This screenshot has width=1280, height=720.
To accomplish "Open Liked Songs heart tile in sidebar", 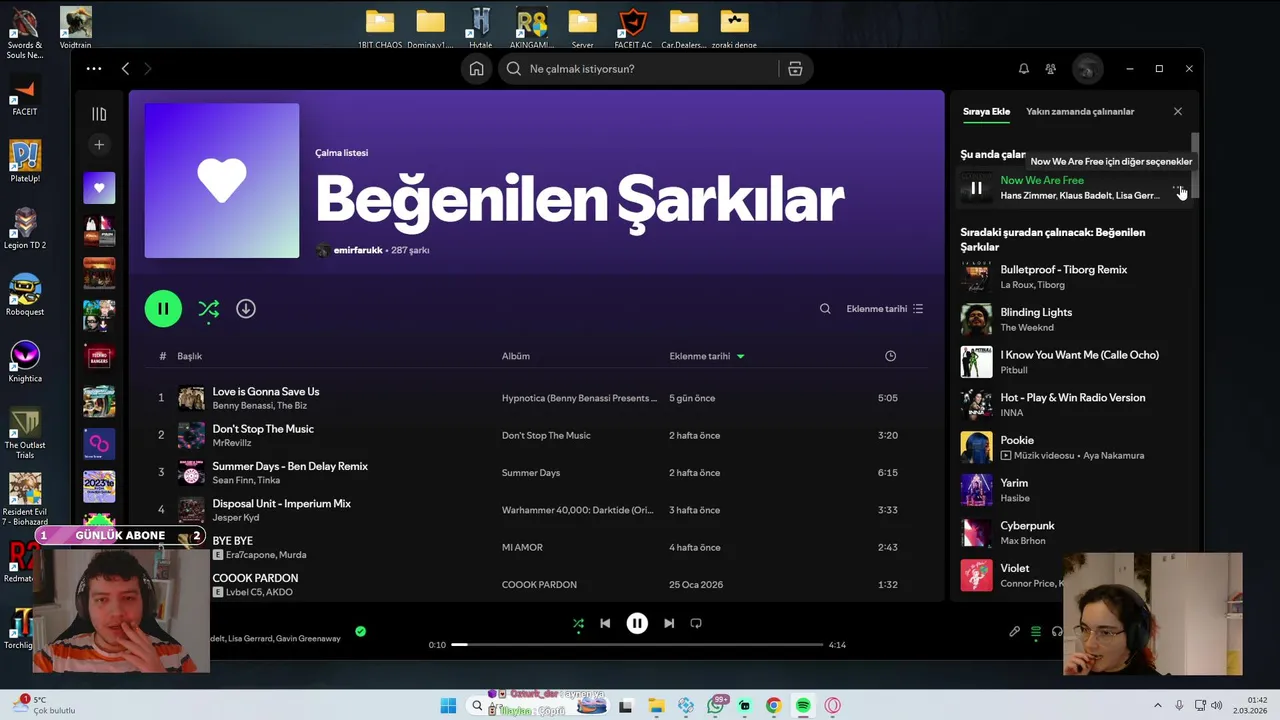I will click(99, 188).
